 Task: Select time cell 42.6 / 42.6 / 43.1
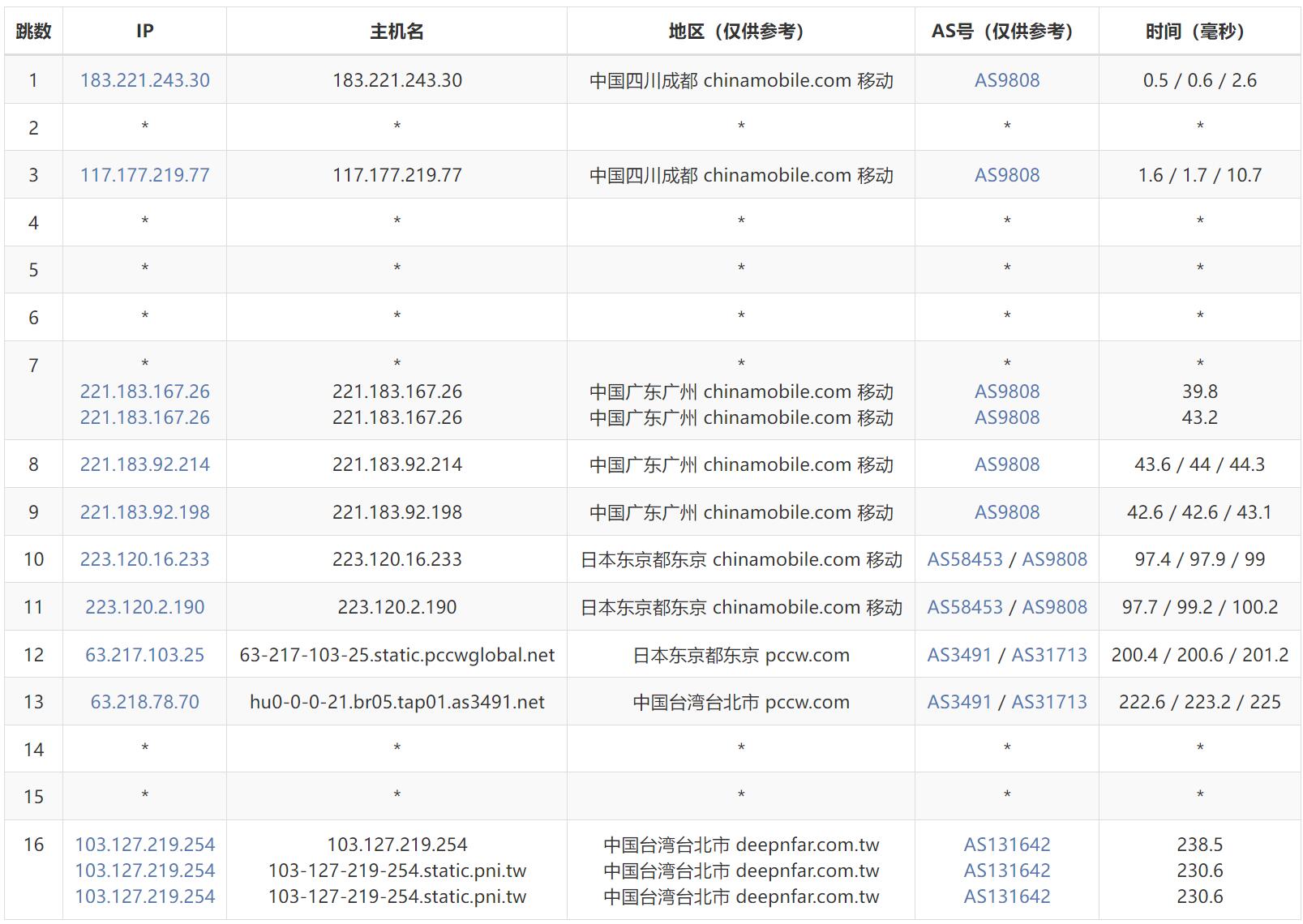[1200, 512]
